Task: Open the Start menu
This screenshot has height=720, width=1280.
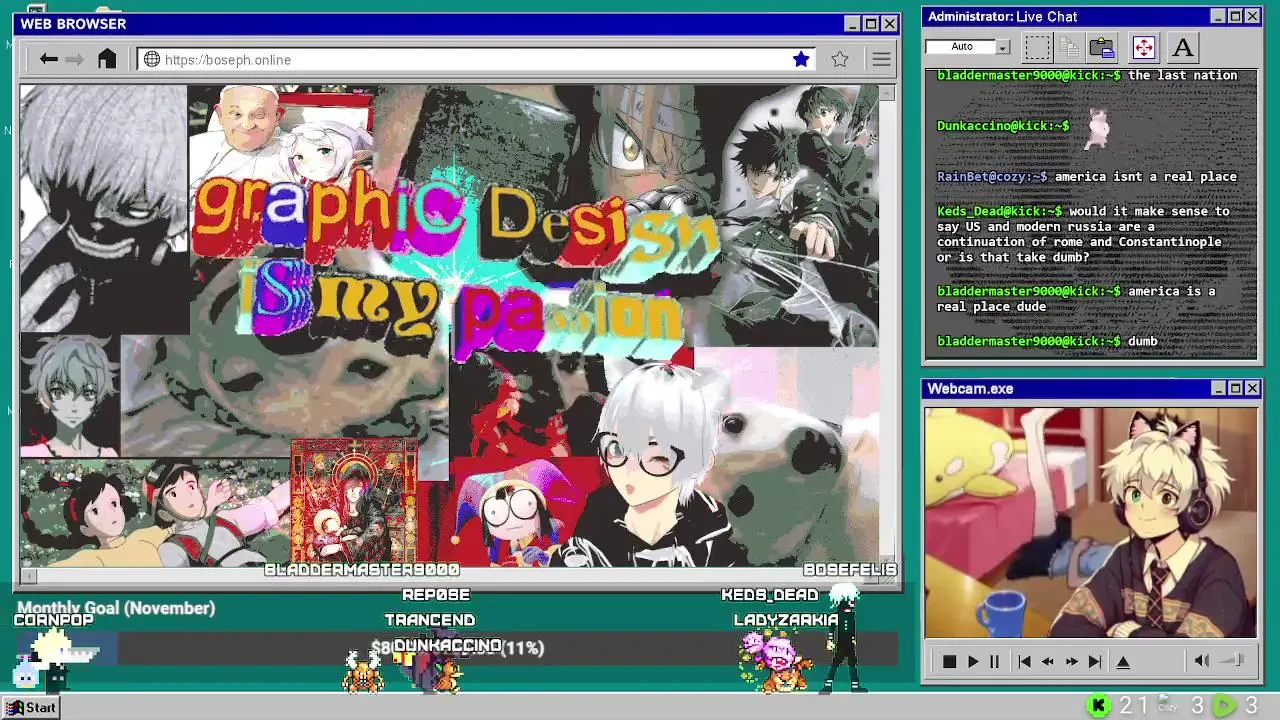Action: [32, 707]
